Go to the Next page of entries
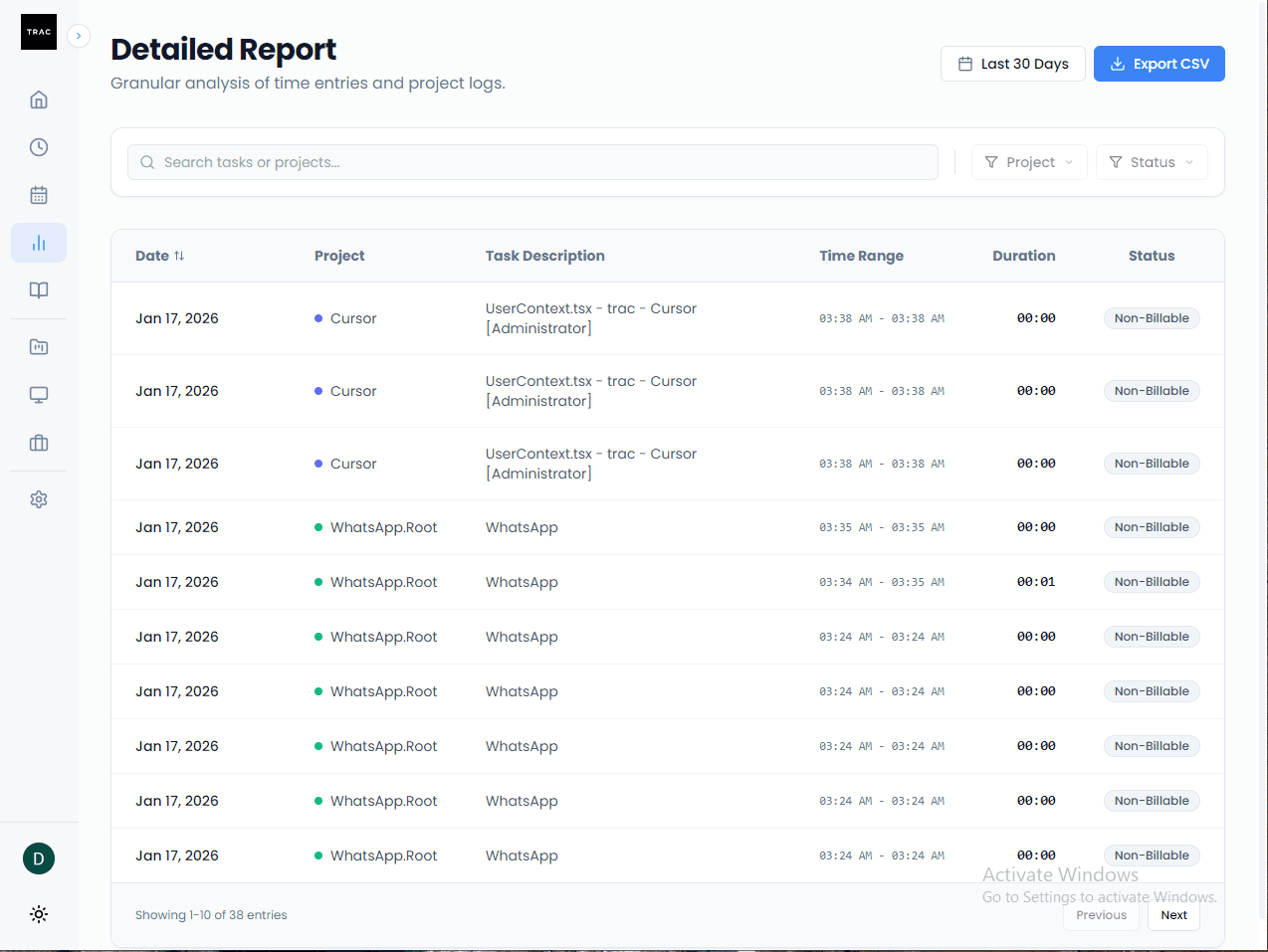This screenshot has height=952, width=1268. (x=1173, y=915)
